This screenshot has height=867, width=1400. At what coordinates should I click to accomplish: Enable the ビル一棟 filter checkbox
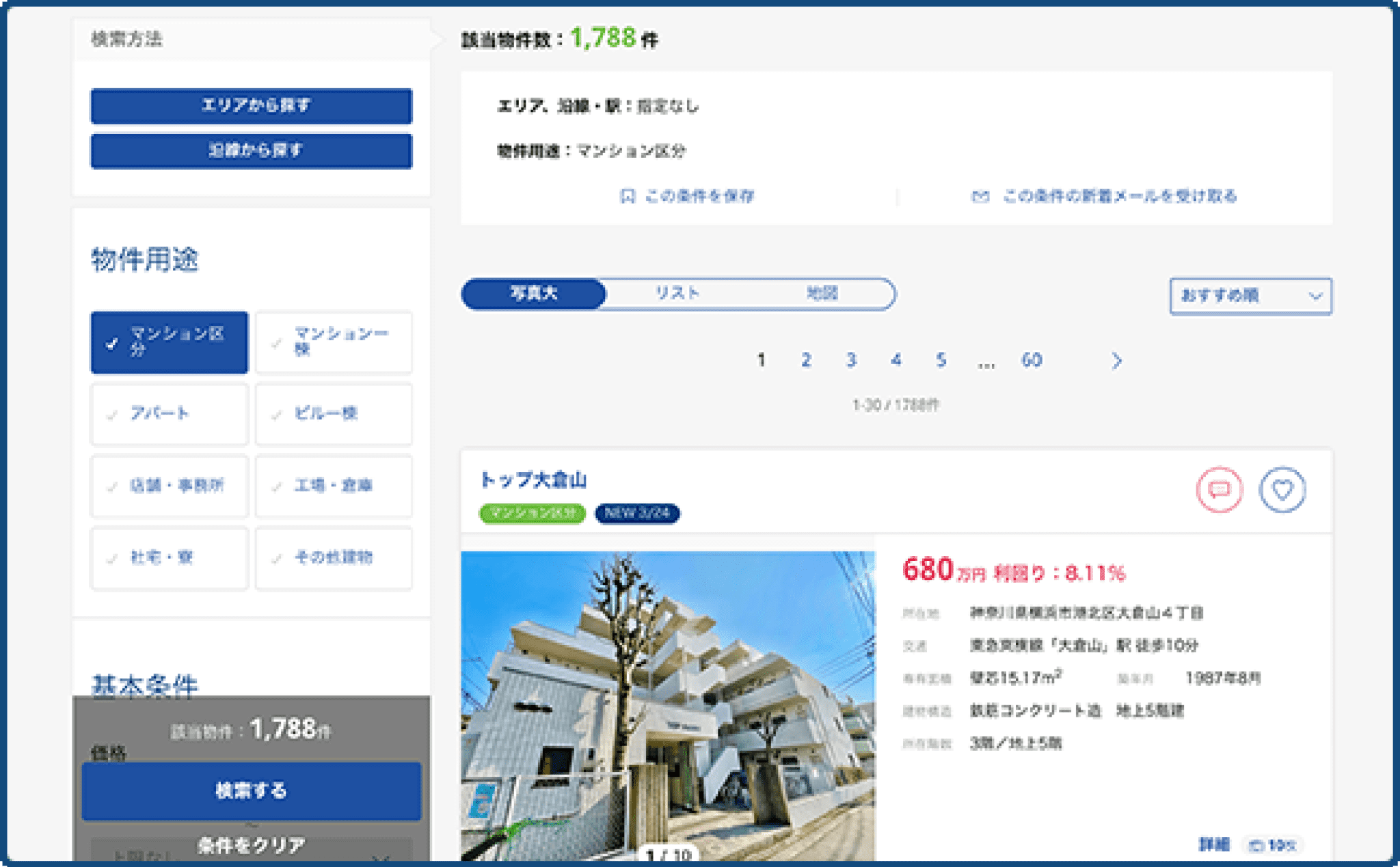(334, 414)
